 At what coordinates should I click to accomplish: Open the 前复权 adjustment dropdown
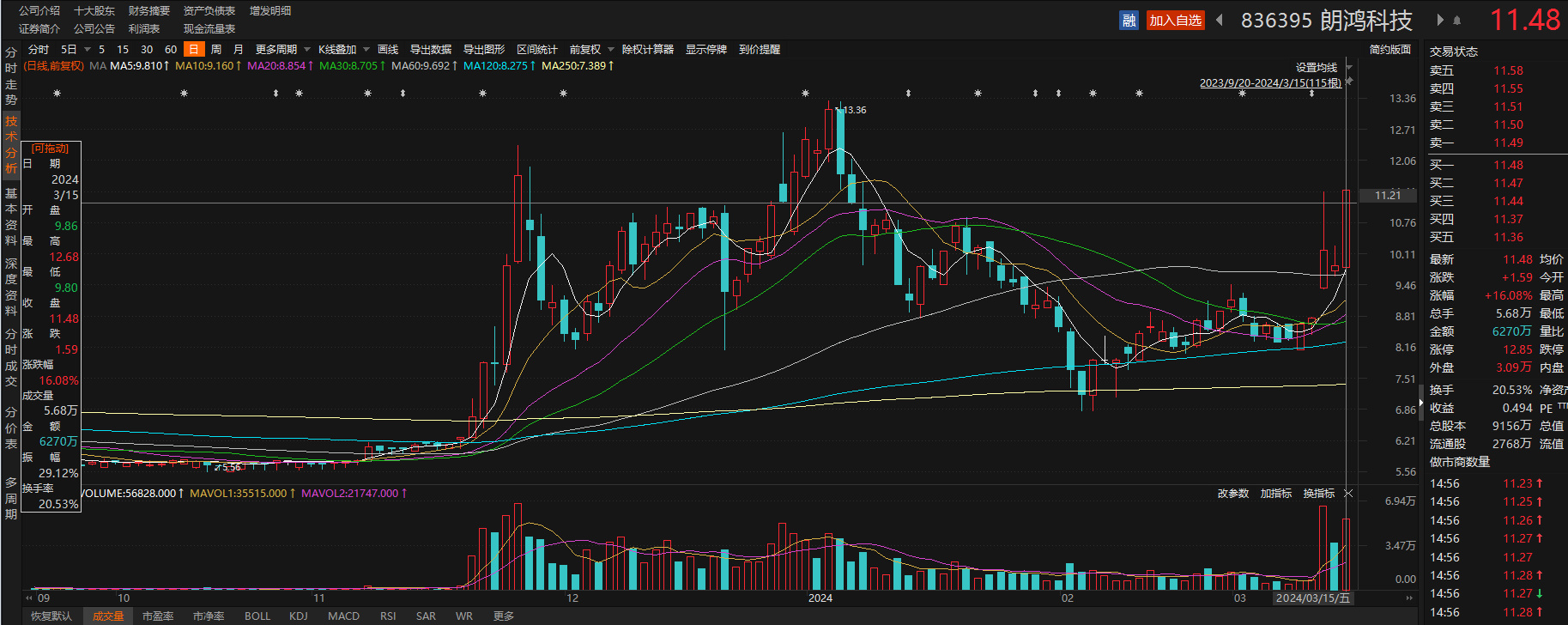point(590,50)
